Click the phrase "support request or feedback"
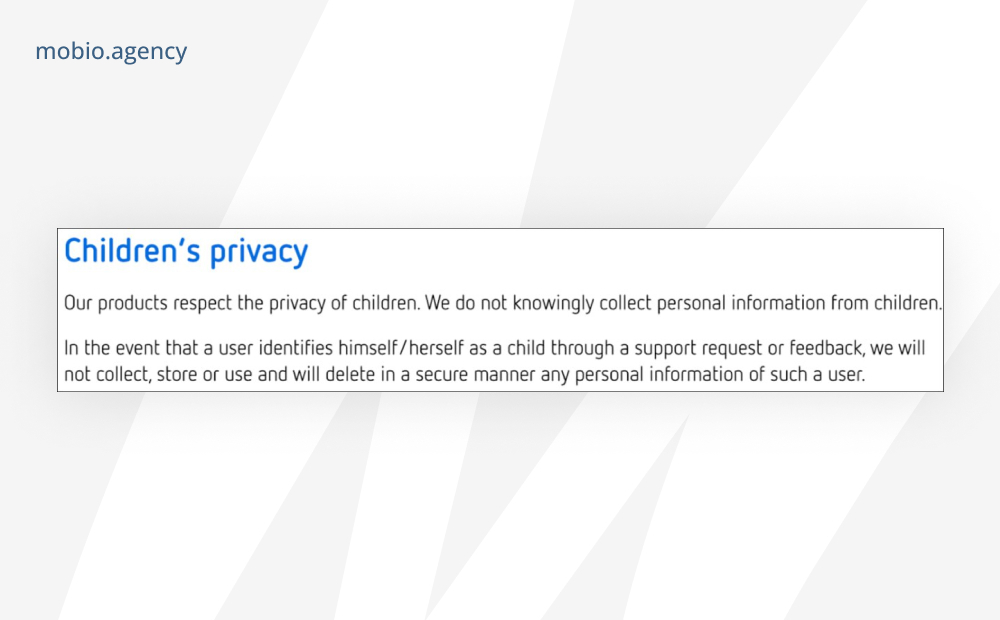Screen dimensions: 1000x620 pos(749,348)
